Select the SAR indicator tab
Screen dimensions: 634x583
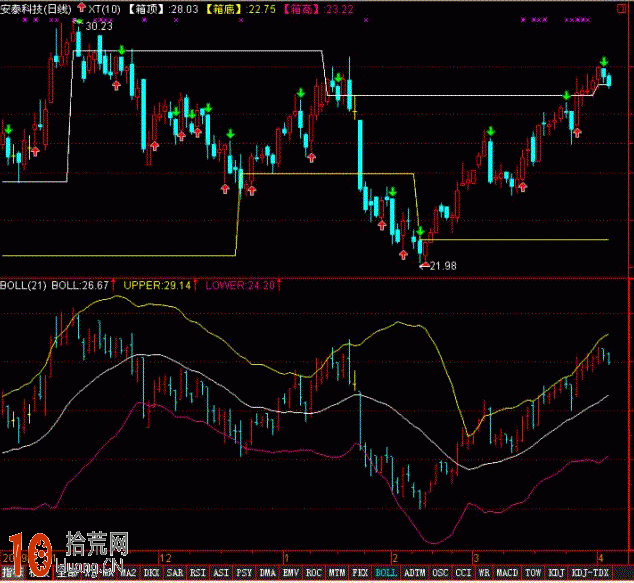click(175, 573)
